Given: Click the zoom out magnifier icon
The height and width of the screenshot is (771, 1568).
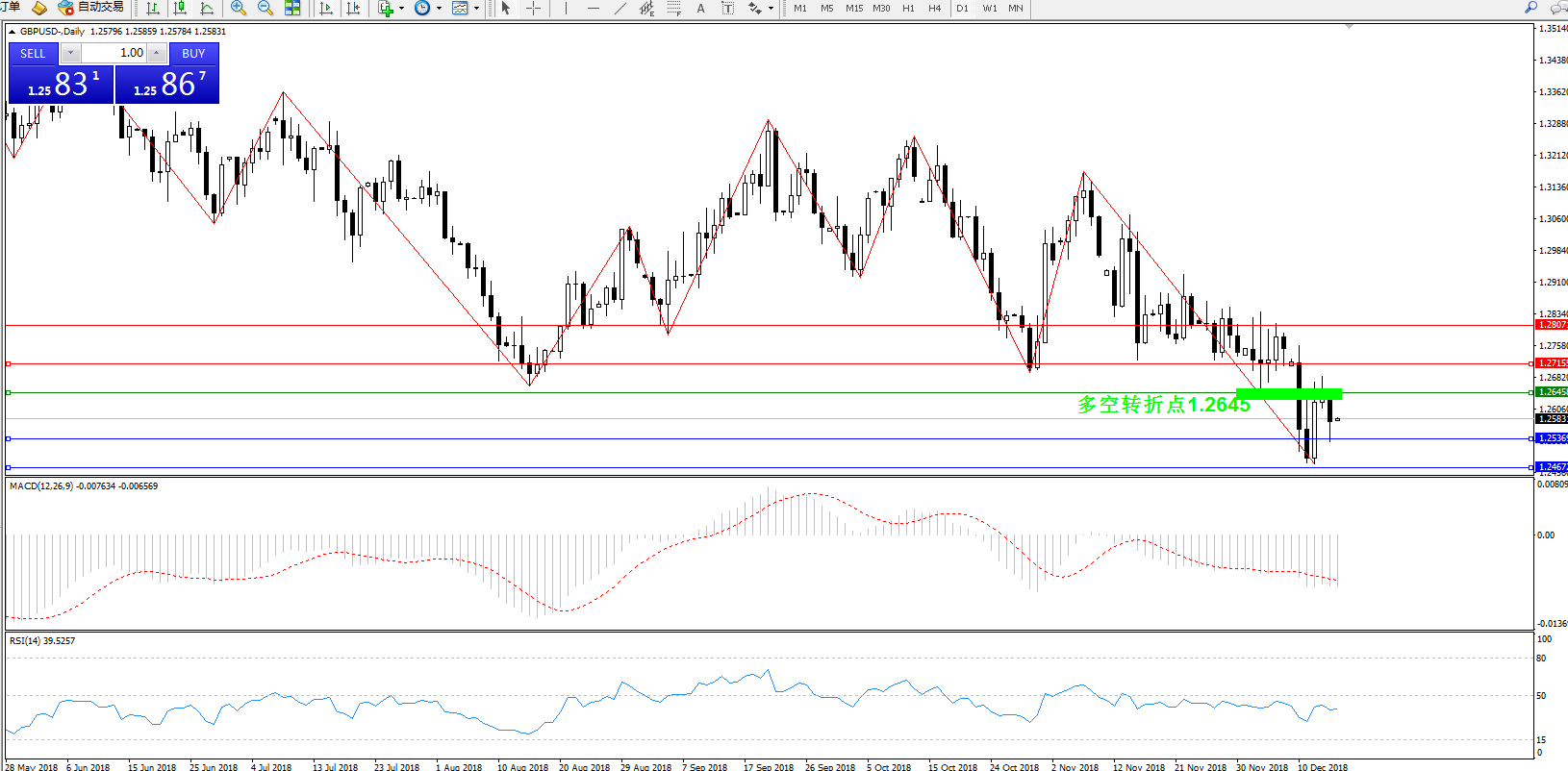Looking at the screenshot, I should [266, 9].
